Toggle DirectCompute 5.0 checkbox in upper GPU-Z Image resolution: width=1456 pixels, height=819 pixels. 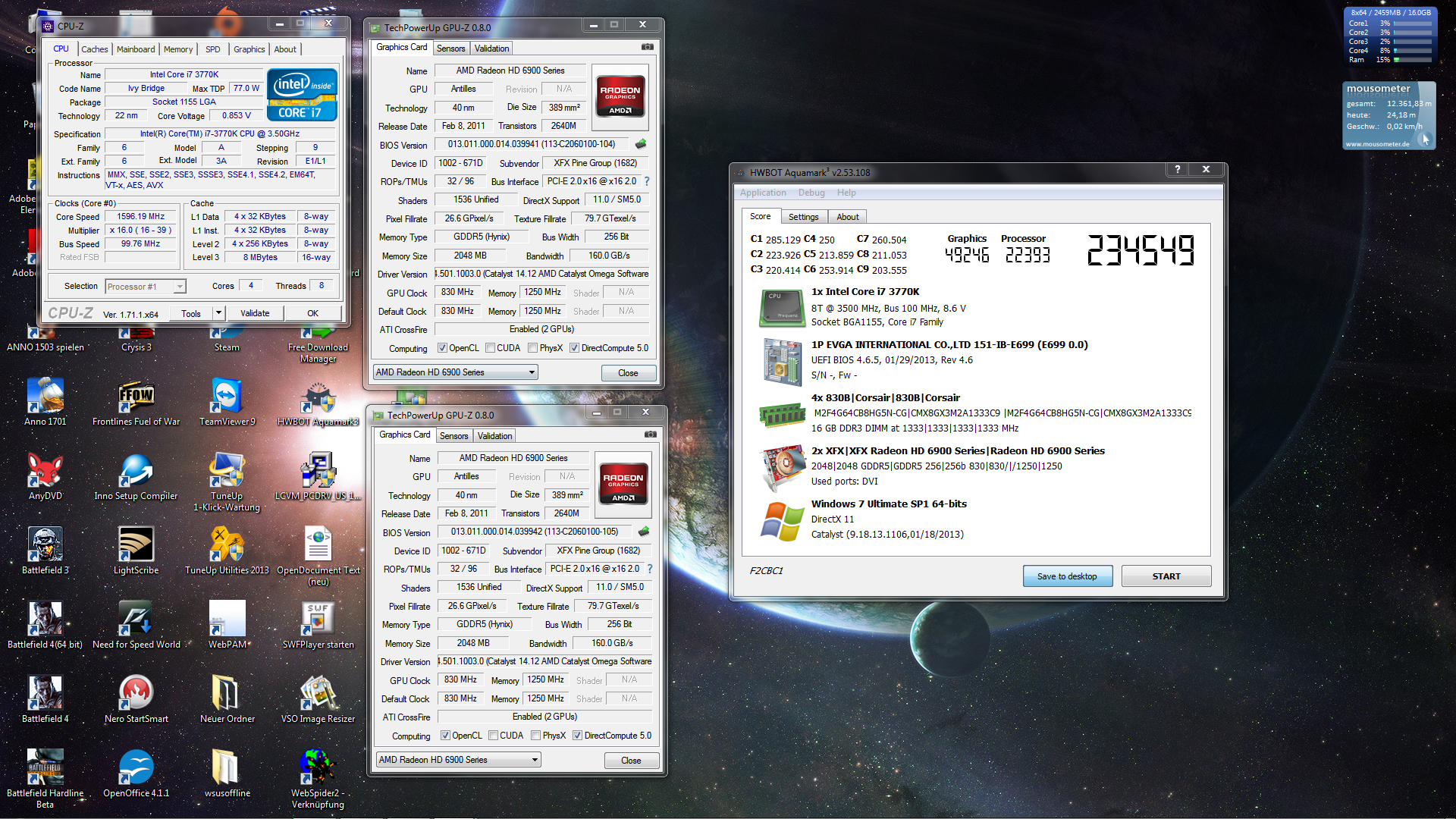pos(575,348)
